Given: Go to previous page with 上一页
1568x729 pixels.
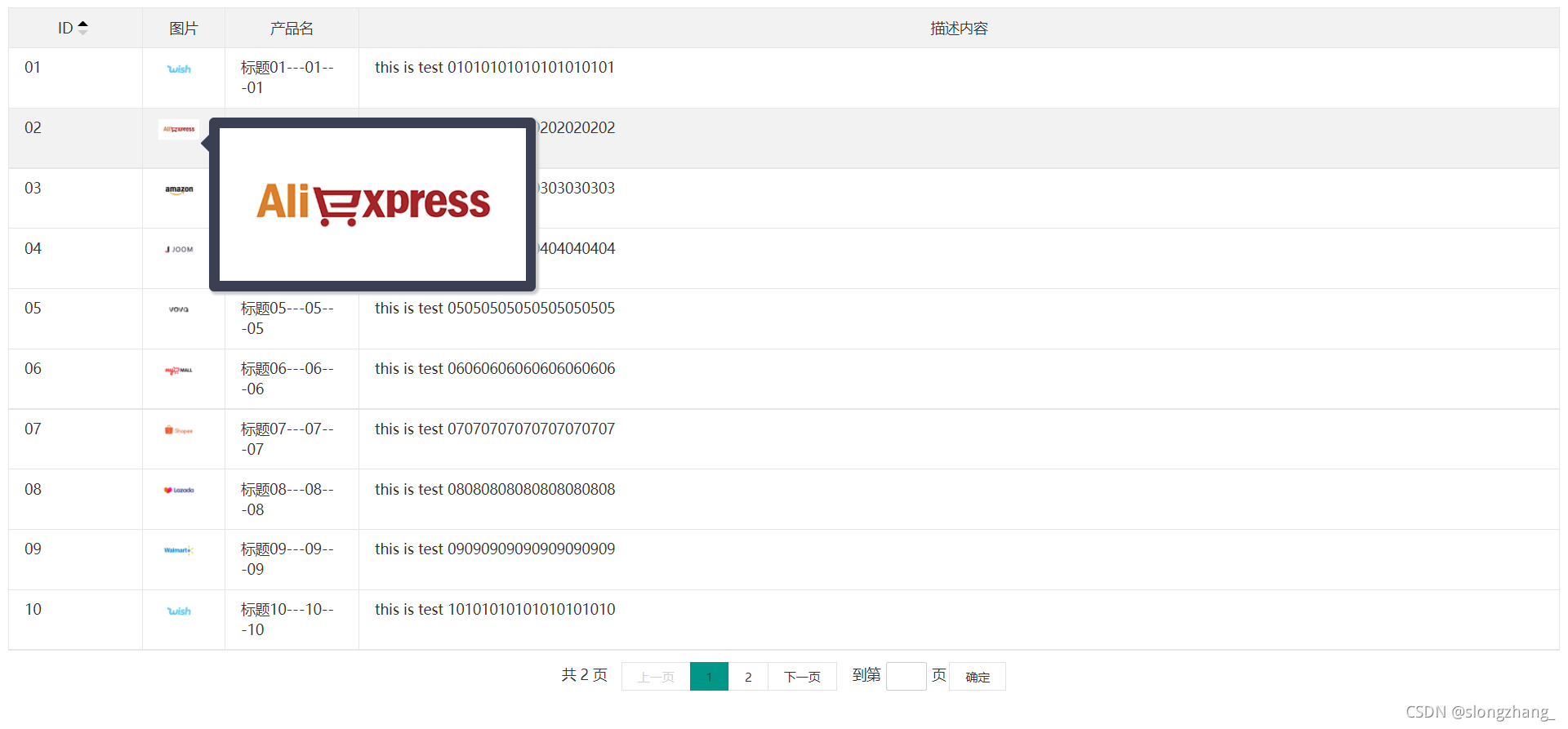Looking at the screenshot, I should (x=656, y=677).
